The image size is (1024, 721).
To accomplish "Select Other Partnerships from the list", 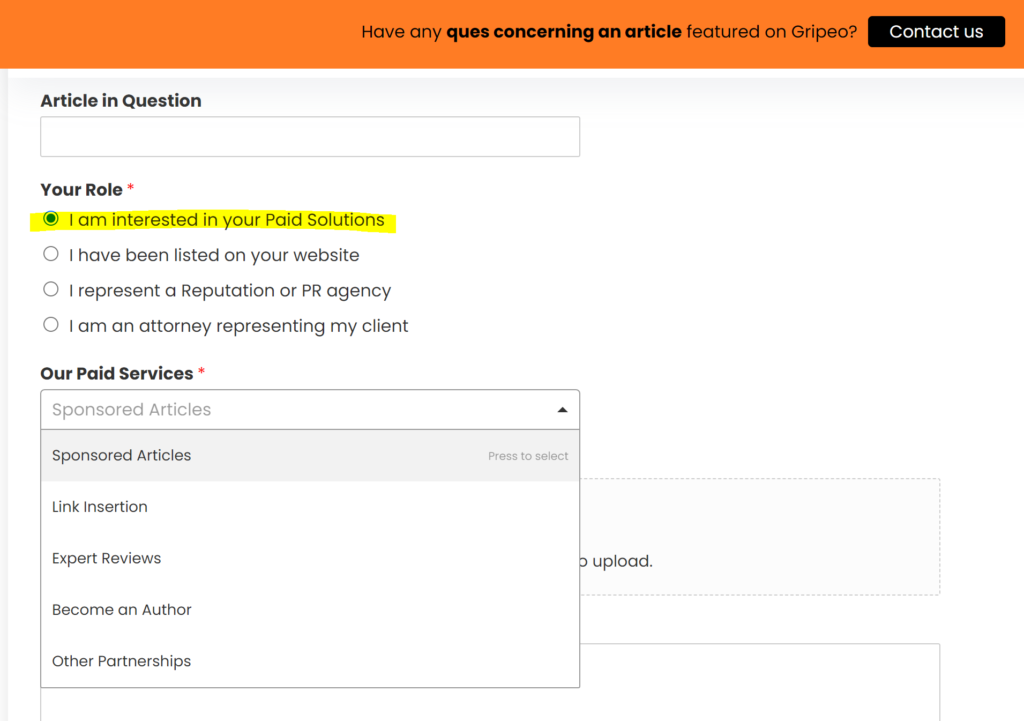I will click(x=122, y=661).
